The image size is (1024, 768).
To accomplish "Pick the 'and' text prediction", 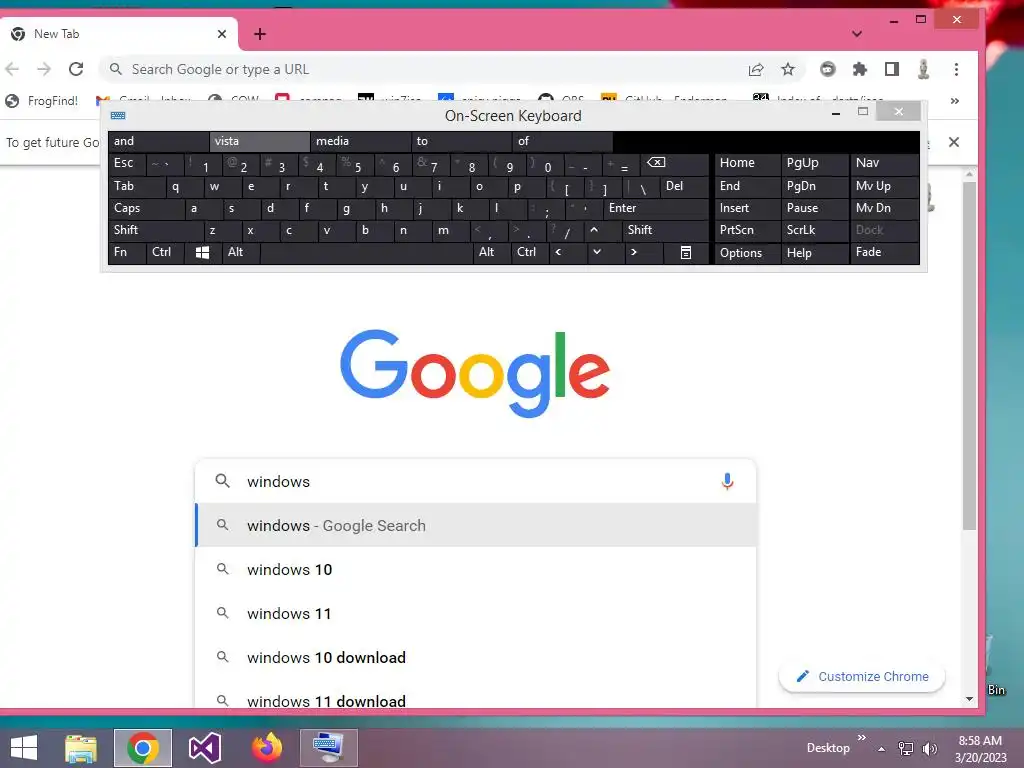I will [x=159, y=141].
